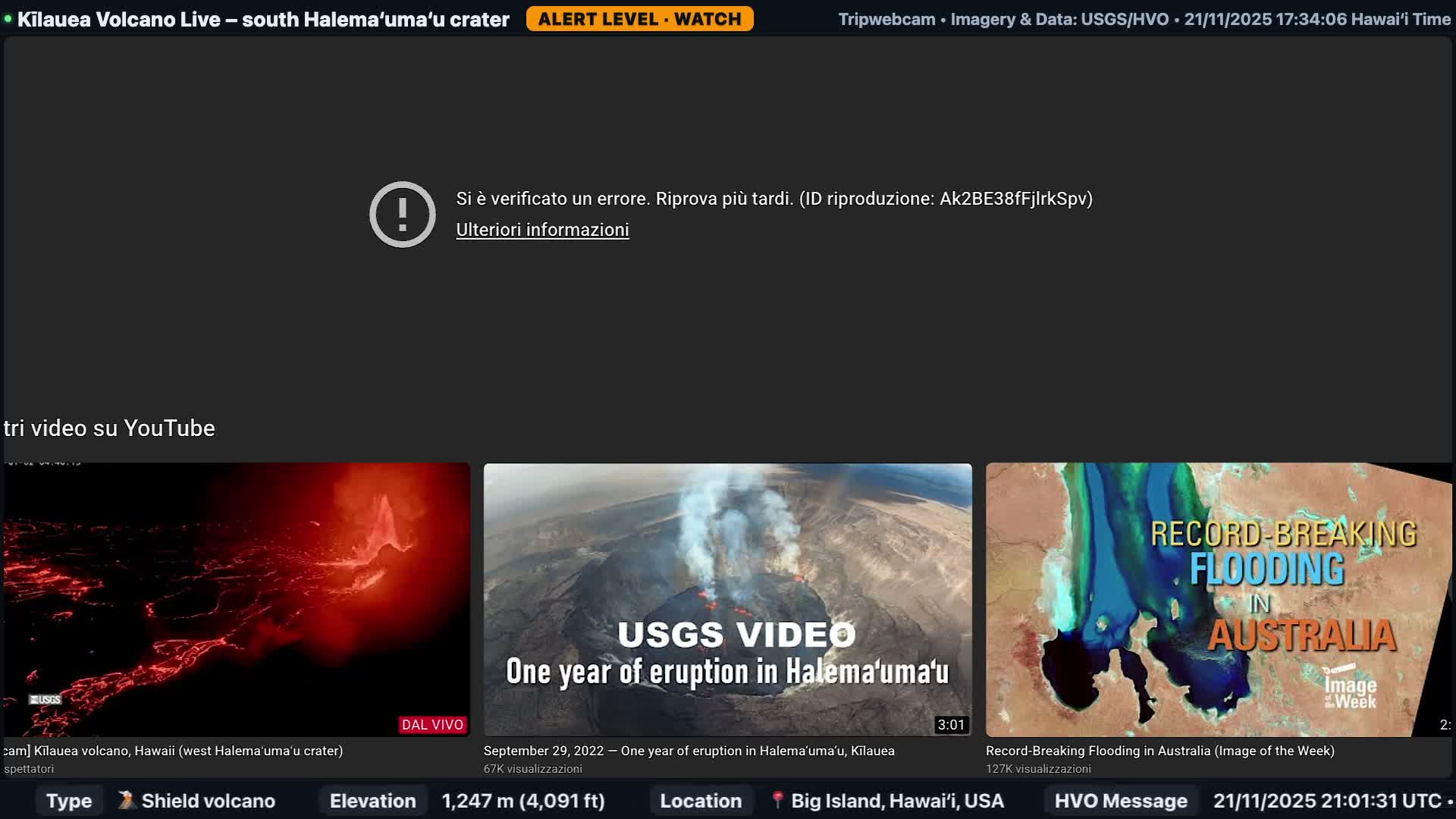Screen dimensions: 1456x819
Task: Click the September 29, 2022 eruption video title
Action: (689, 751)
